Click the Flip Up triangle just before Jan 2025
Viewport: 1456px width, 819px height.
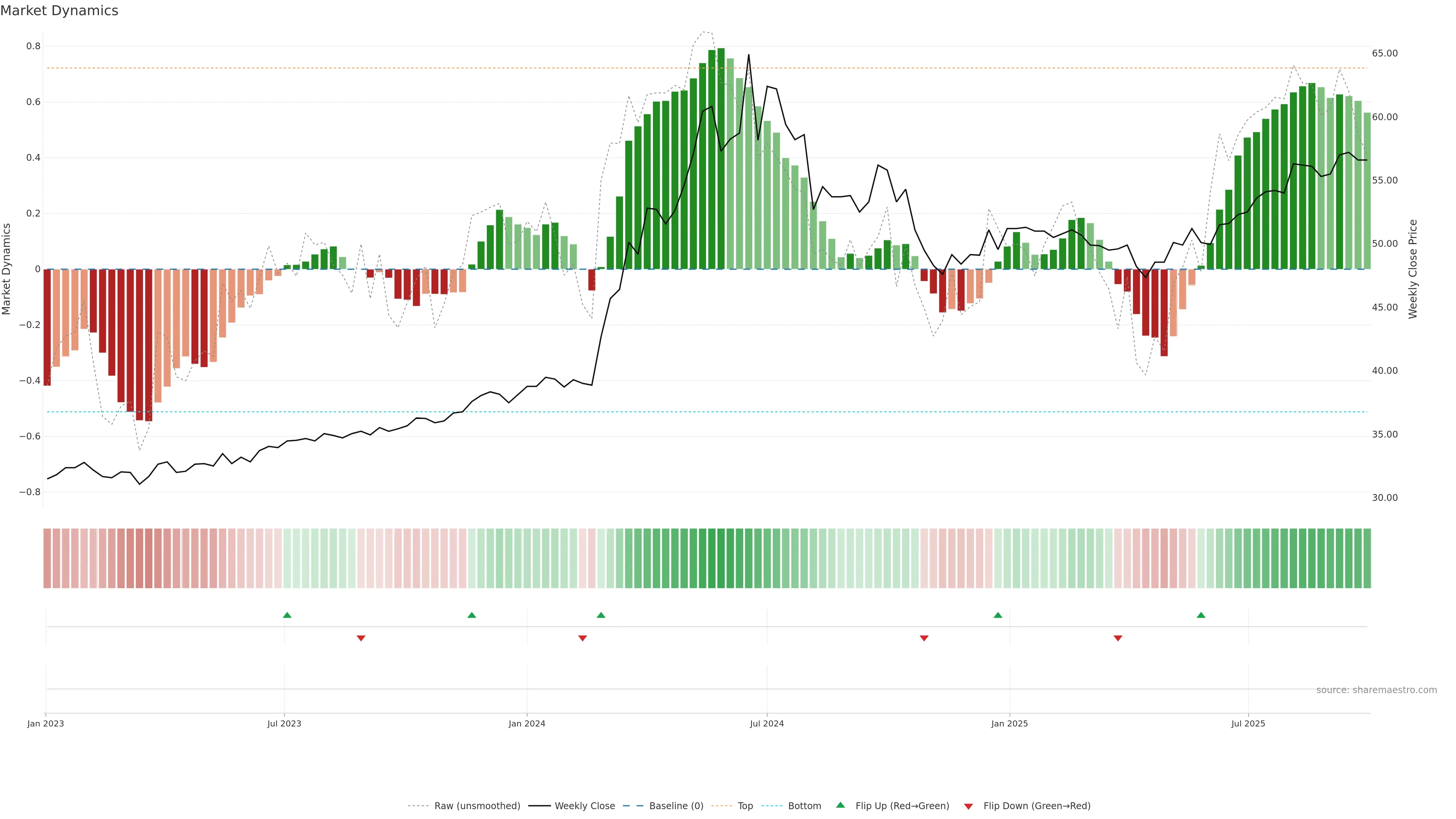click(x=998, y=615)
